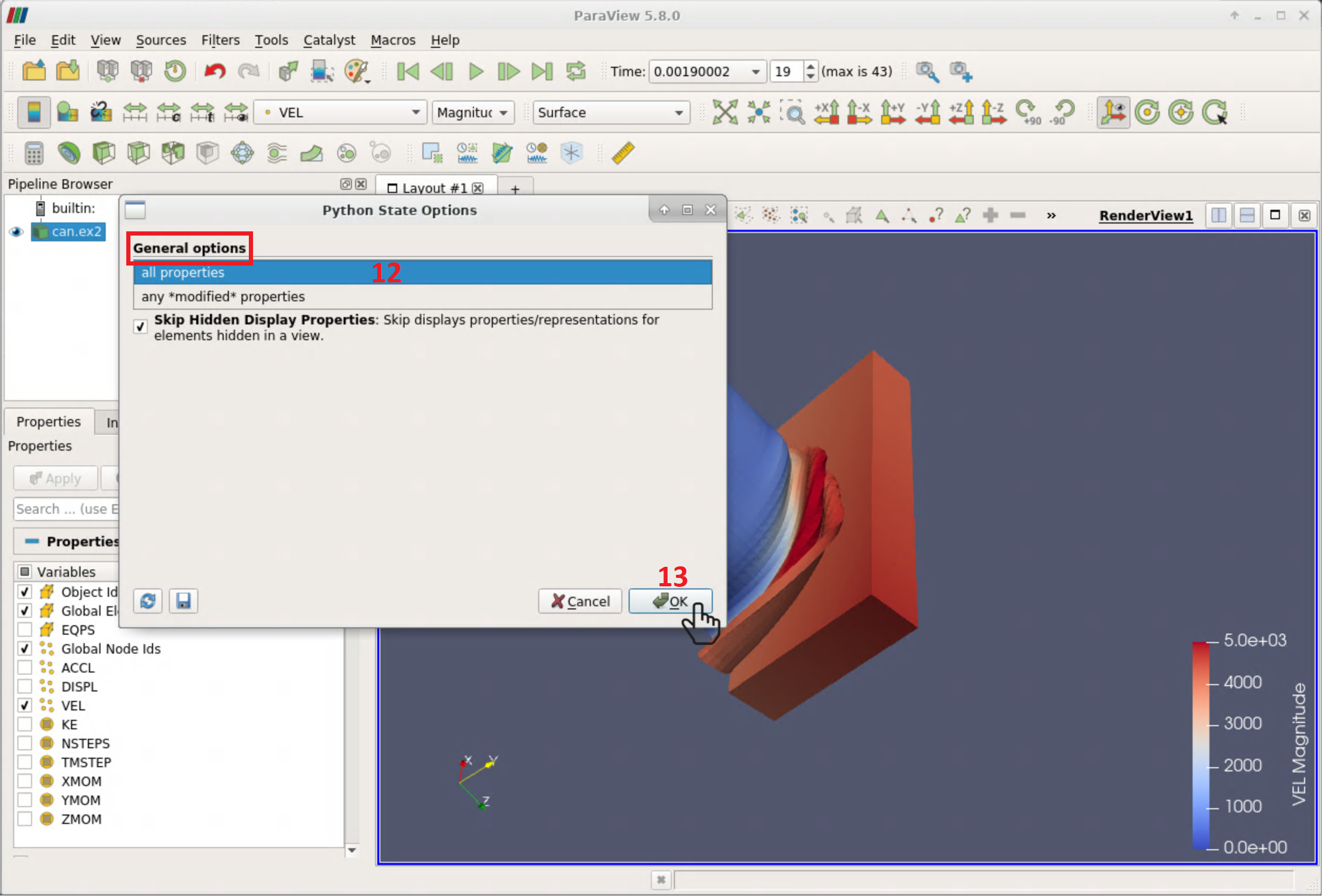Check the KE variable checkbox

[24, 724]
